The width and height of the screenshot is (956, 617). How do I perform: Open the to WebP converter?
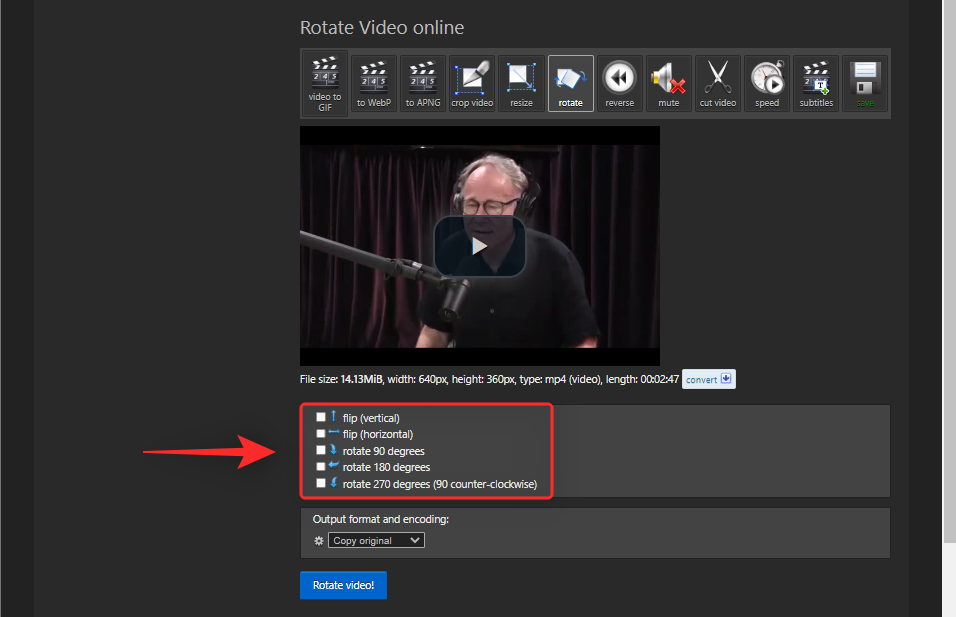(x=374, y=84)
